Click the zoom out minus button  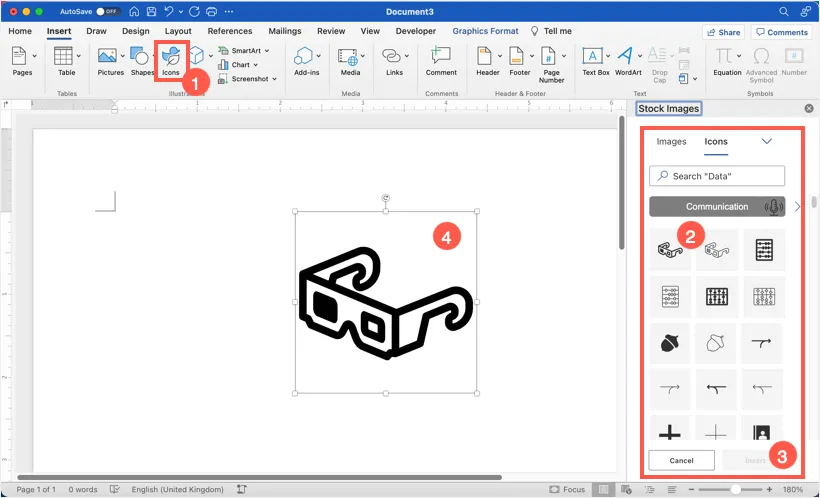tap(691, 490)
